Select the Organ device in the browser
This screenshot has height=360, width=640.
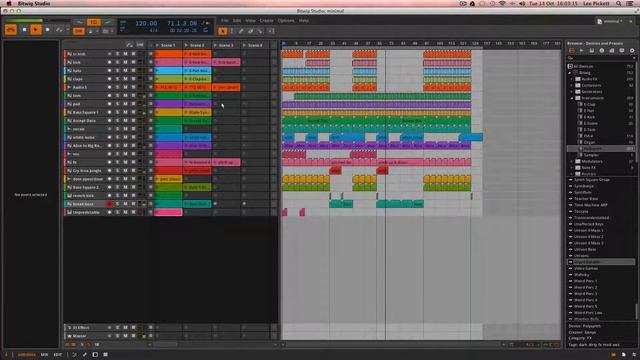pyautogui.click(x=589, y=142)
